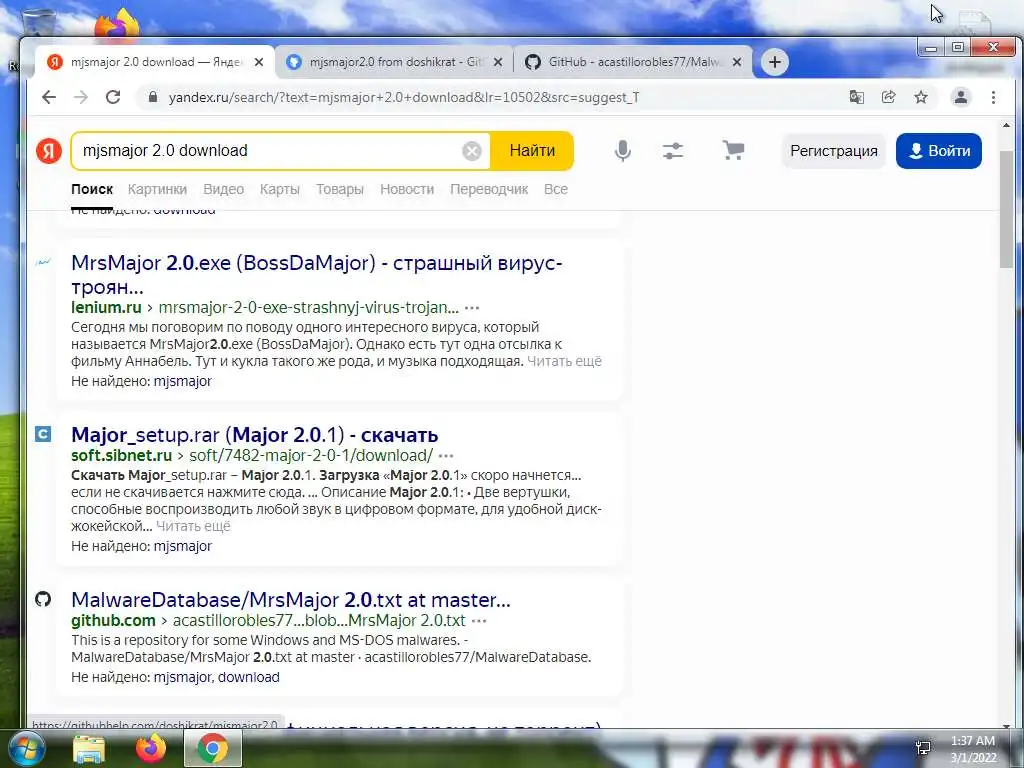Go back in Chrome
Viewport: 1024px width, 768px height.
49,97
